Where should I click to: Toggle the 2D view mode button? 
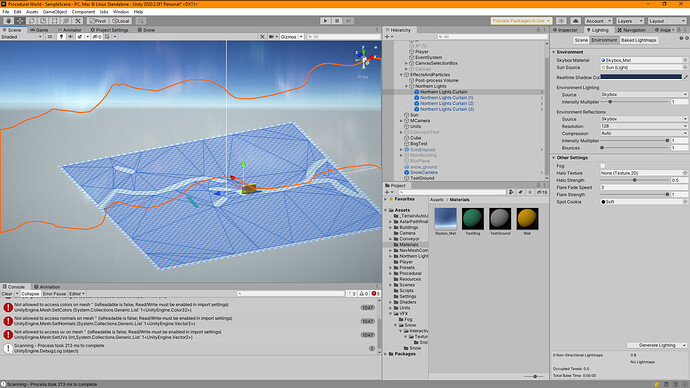pos(50,37)
